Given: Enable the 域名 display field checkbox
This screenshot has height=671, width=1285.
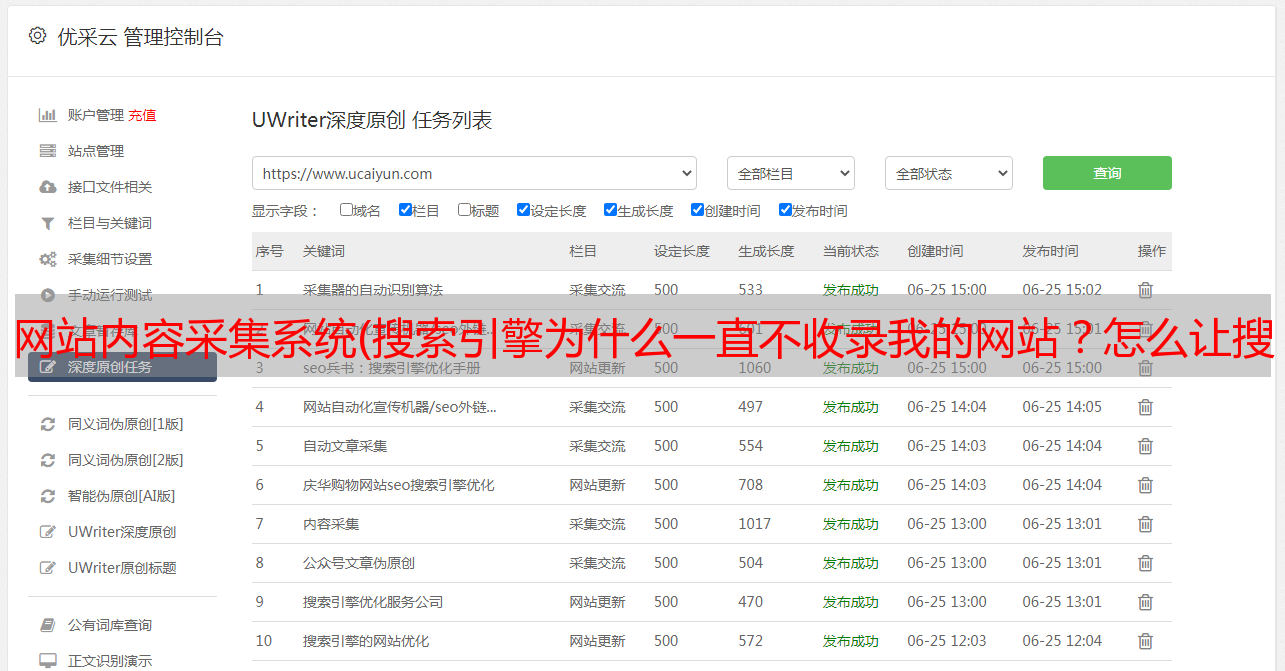Looking at the screenshot, I should coord(346,210).
